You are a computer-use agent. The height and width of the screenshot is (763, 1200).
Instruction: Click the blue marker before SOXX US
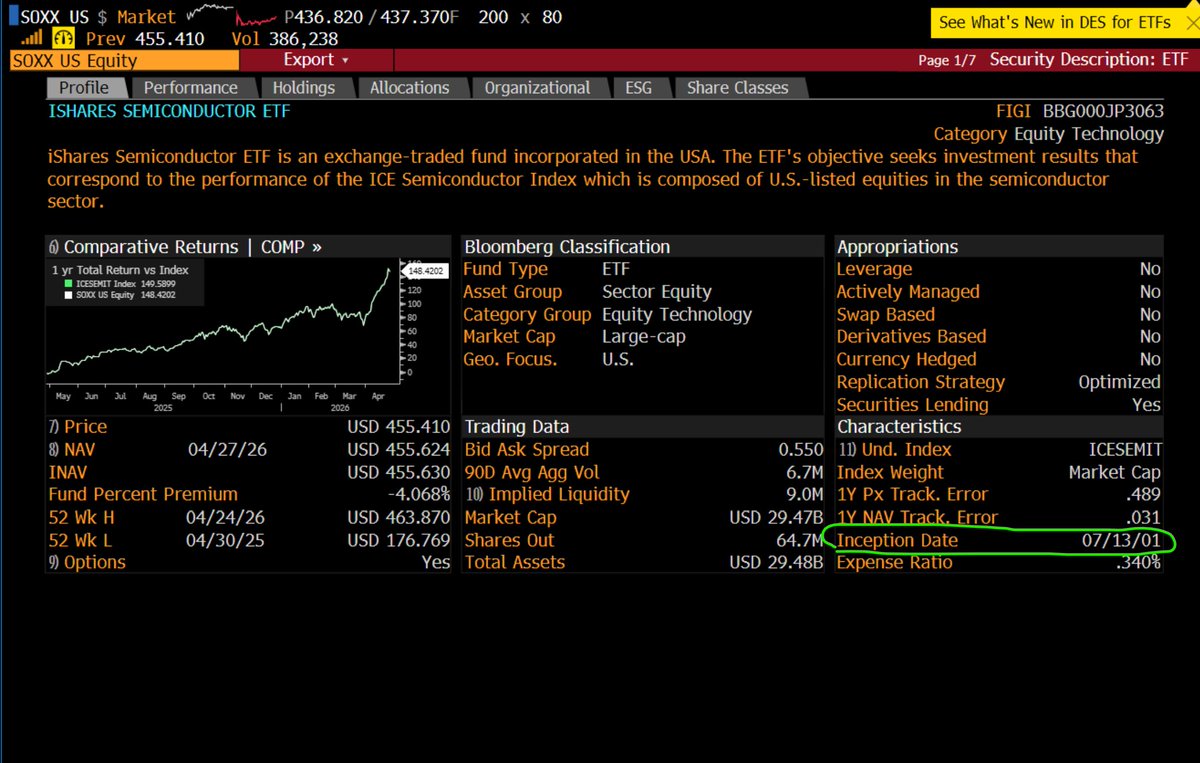coord(12,17)
